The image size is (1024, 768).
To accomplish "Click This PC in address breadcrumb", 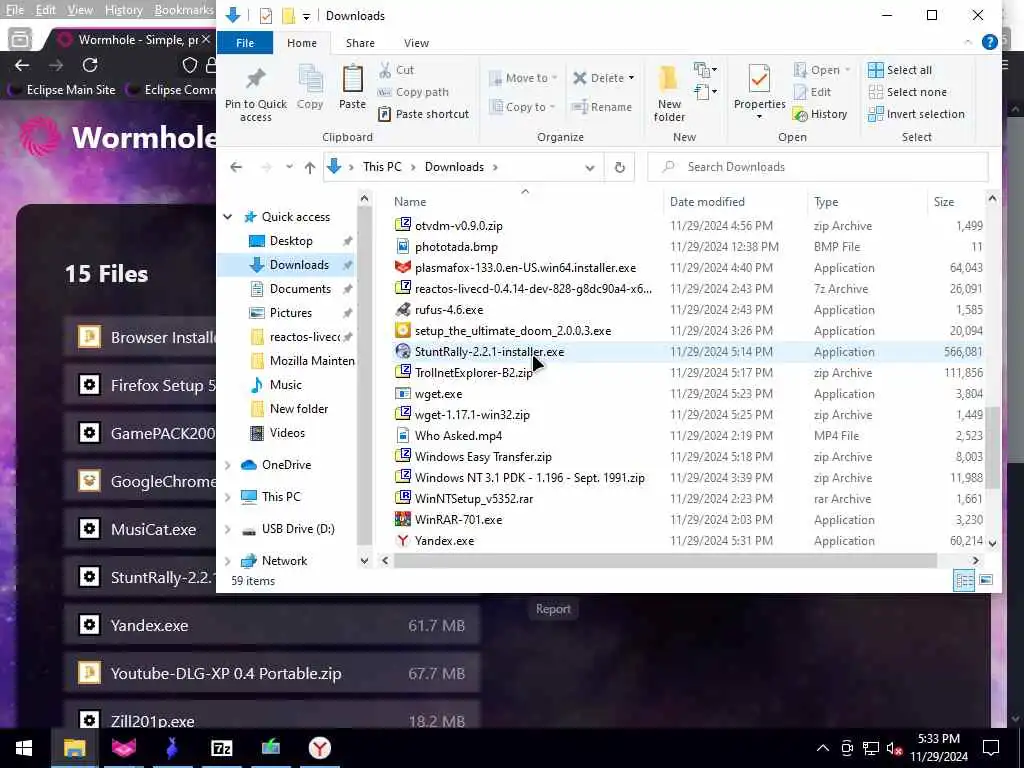I will pos(382,167).
